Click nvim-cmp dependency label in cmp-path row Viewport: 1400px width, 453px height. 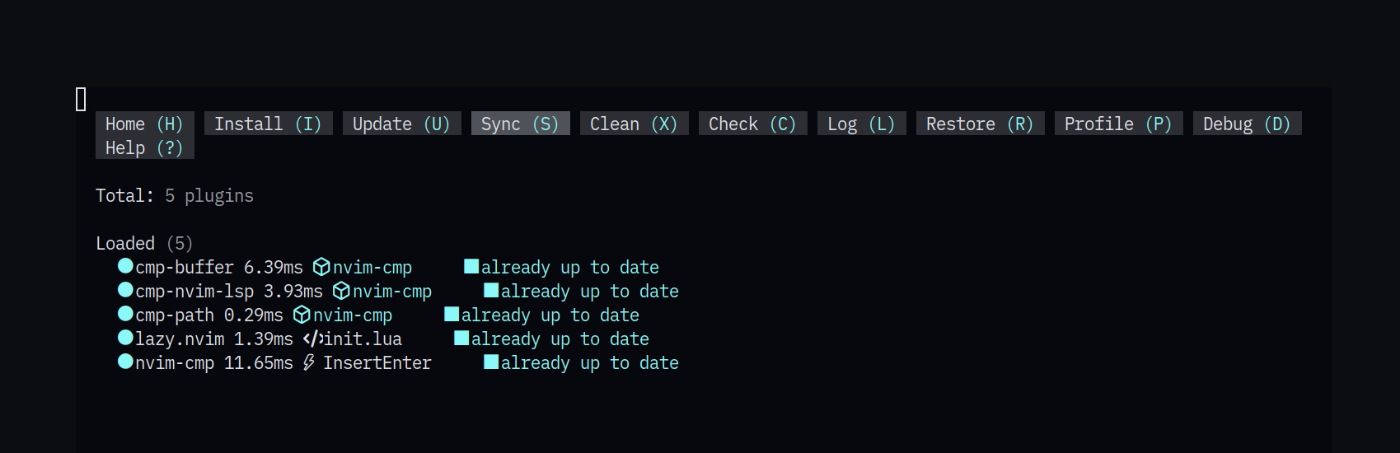(352, 315)
